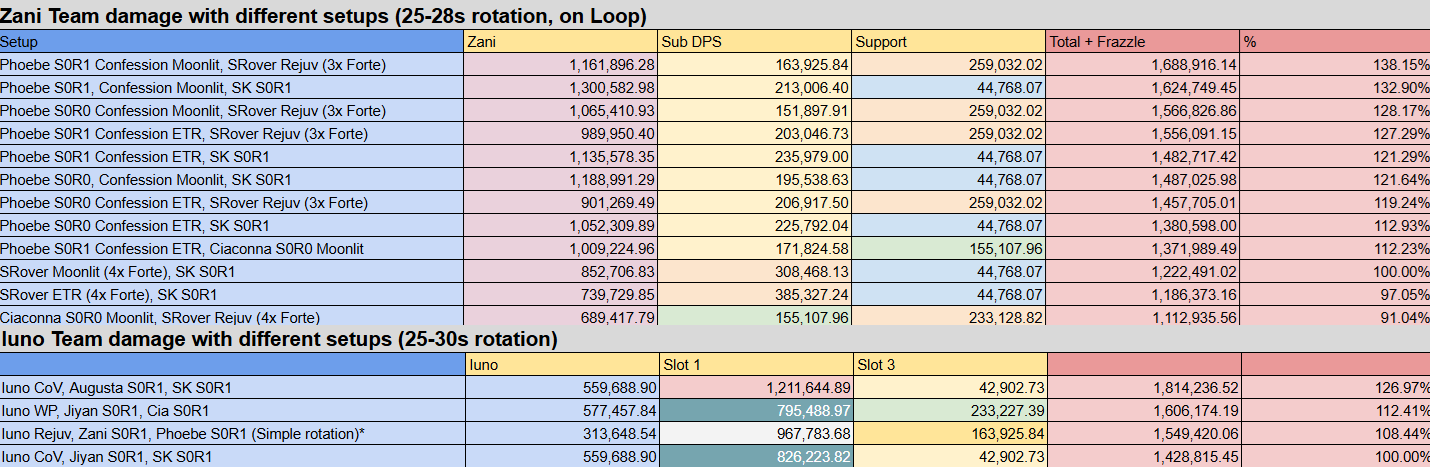Select Sub DPS value 235,979.00
Viewport: 1430px width, 467px height.
click(x=754, y=157)
